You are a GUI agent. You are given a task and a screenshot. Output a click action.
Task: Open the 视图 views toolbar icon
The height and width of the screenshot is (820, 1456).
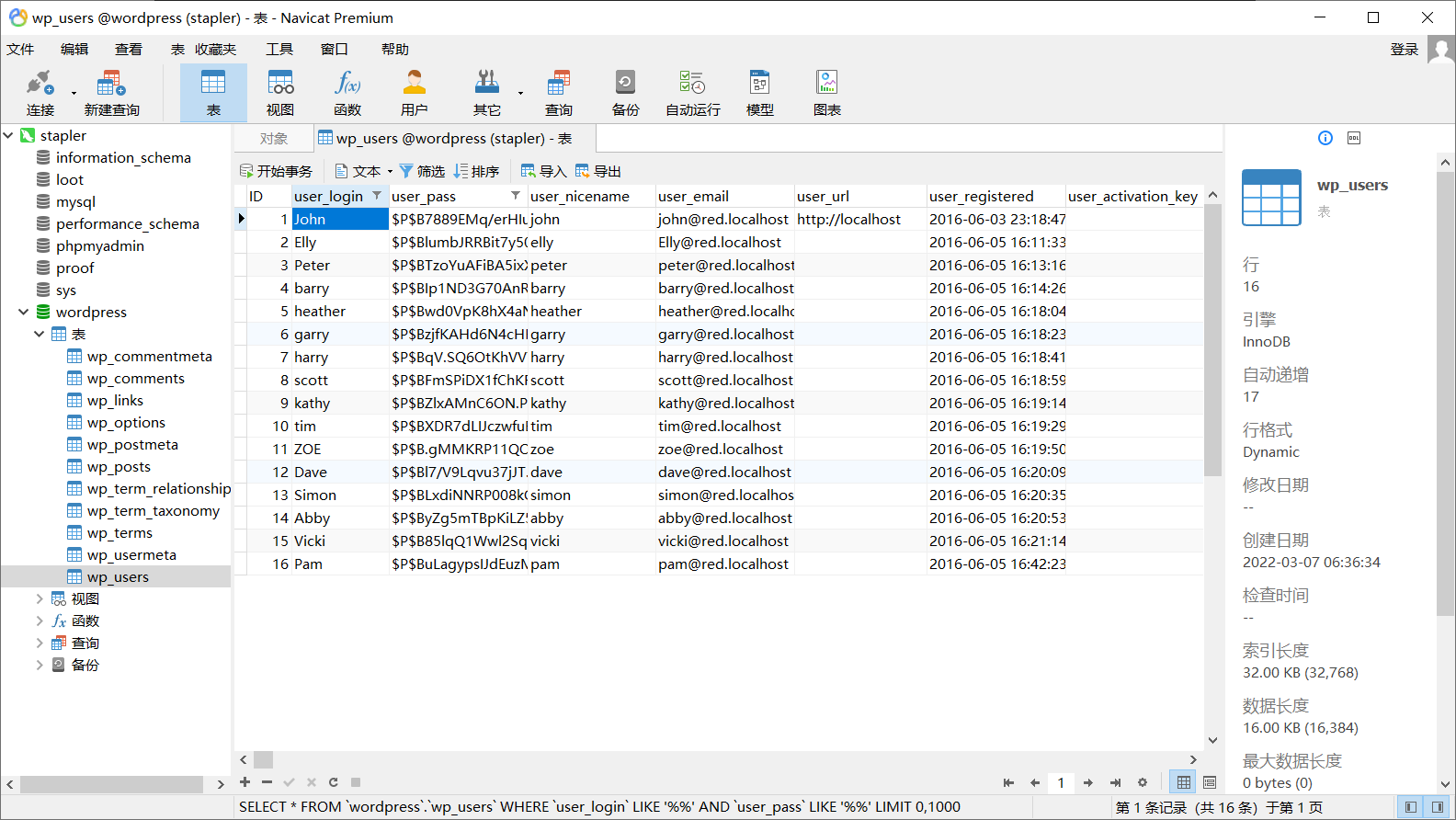tap(280, 93)
